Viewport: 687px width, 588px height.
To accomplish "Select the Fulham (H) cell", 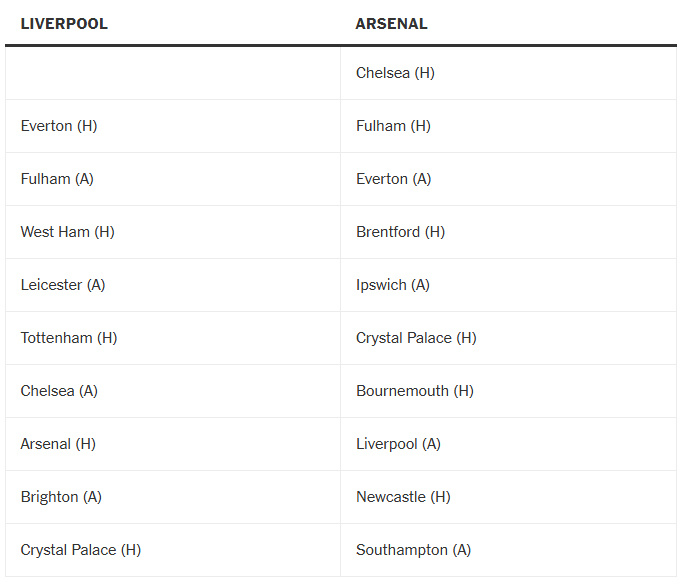I will (393, 126).
